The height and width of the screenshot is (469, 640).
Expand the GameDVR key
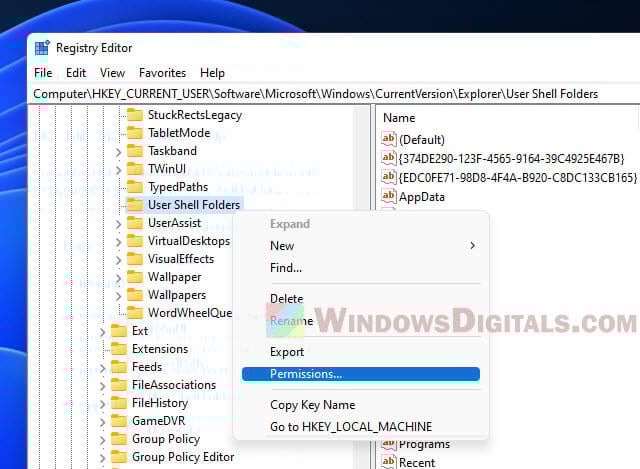[x=102, y=422]
